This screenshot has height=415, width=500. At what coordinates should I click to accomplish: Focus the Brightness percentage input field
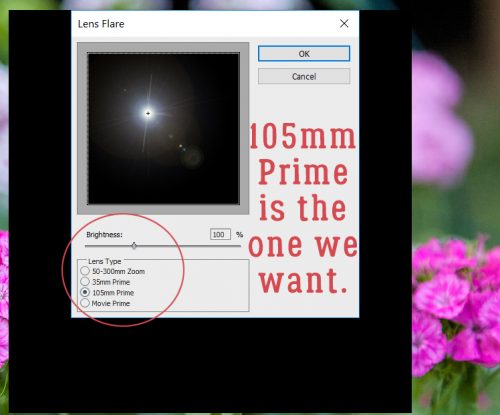220,234
